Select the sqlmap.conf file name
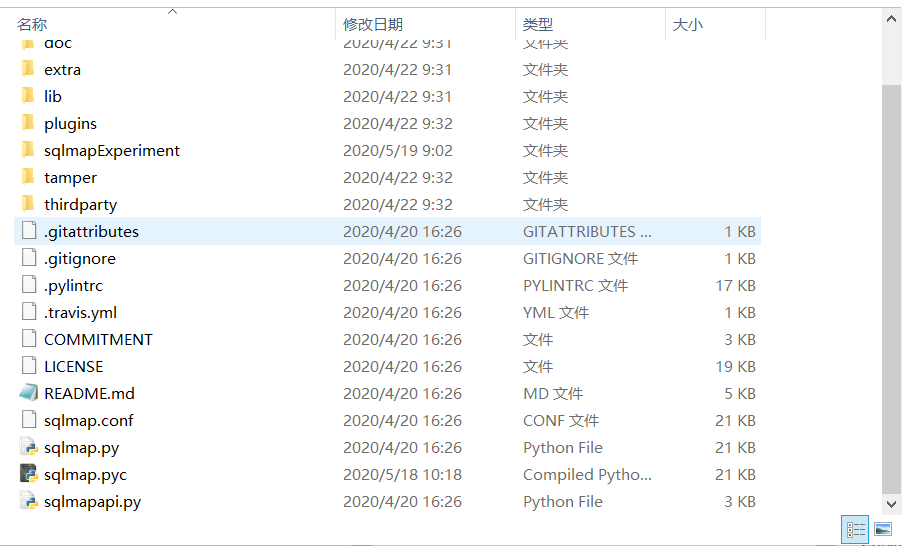This screenshot has height=546, width=902. 89,421
